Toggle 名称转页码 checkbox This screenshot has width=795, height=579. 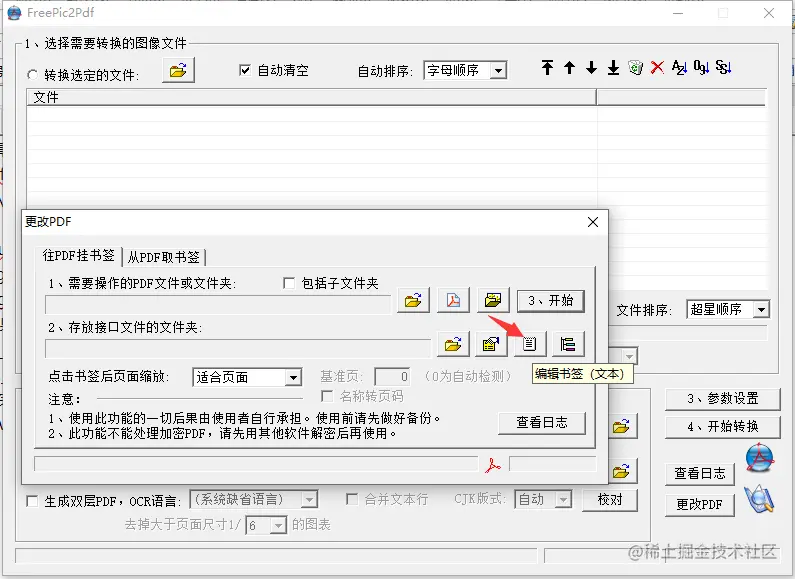[x=328, y=396]
